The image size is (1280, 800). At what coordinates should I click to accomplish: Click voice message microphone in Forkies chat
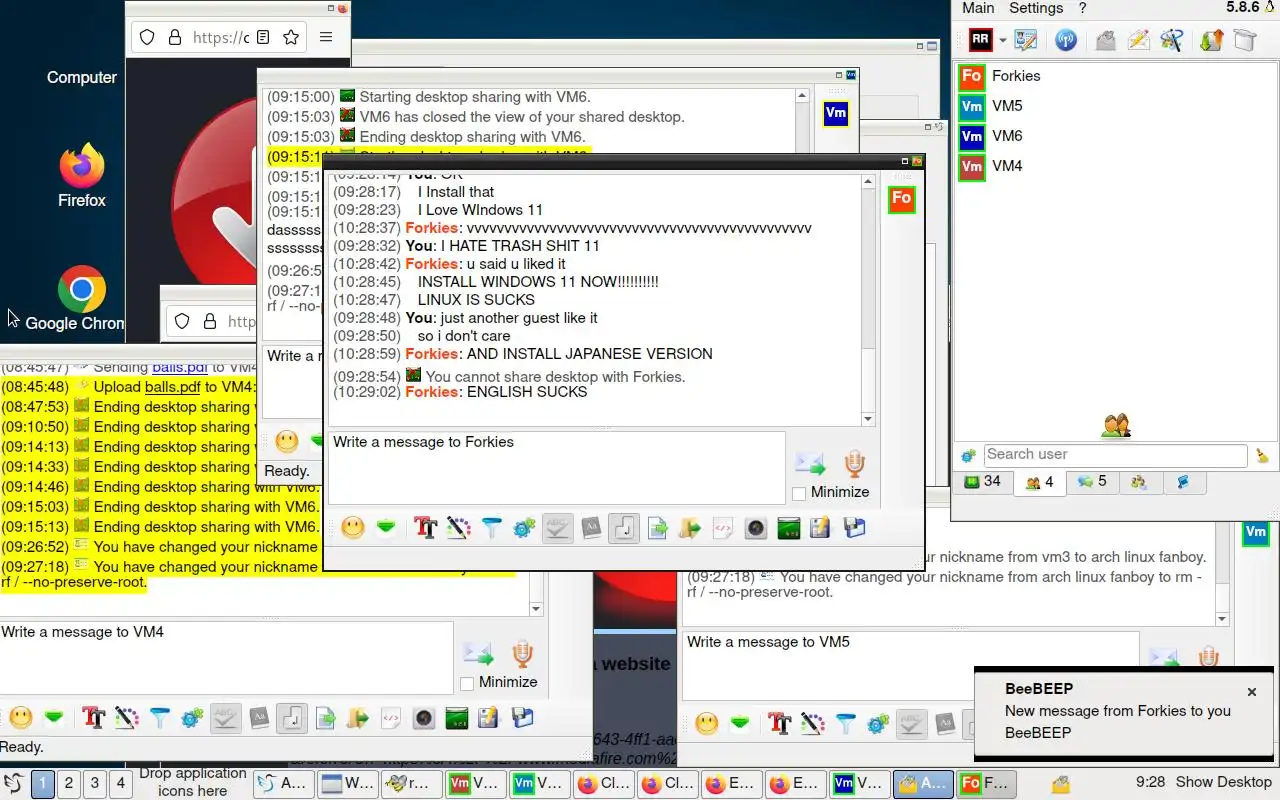(853, 463)
